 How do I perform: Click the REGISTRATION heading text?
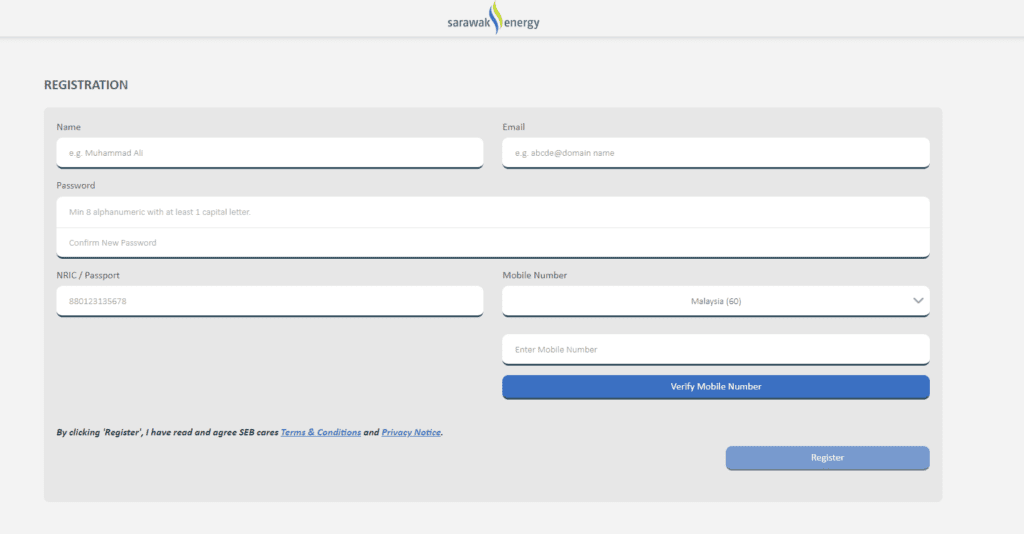[x=86, y=85]
